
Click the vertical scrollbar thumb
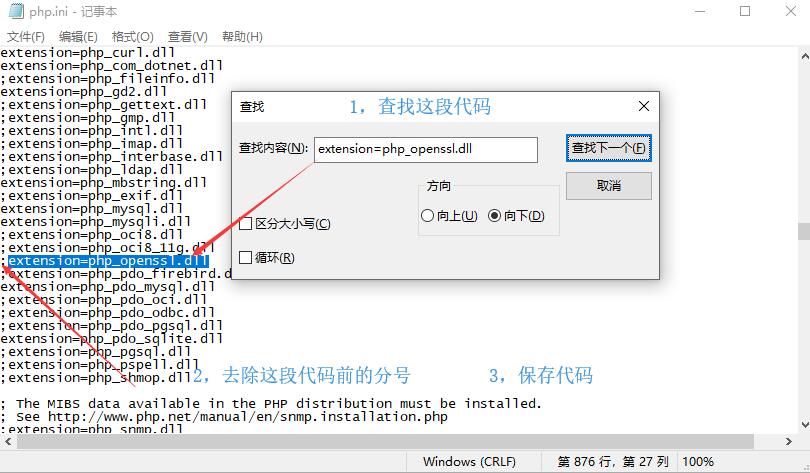803,231
